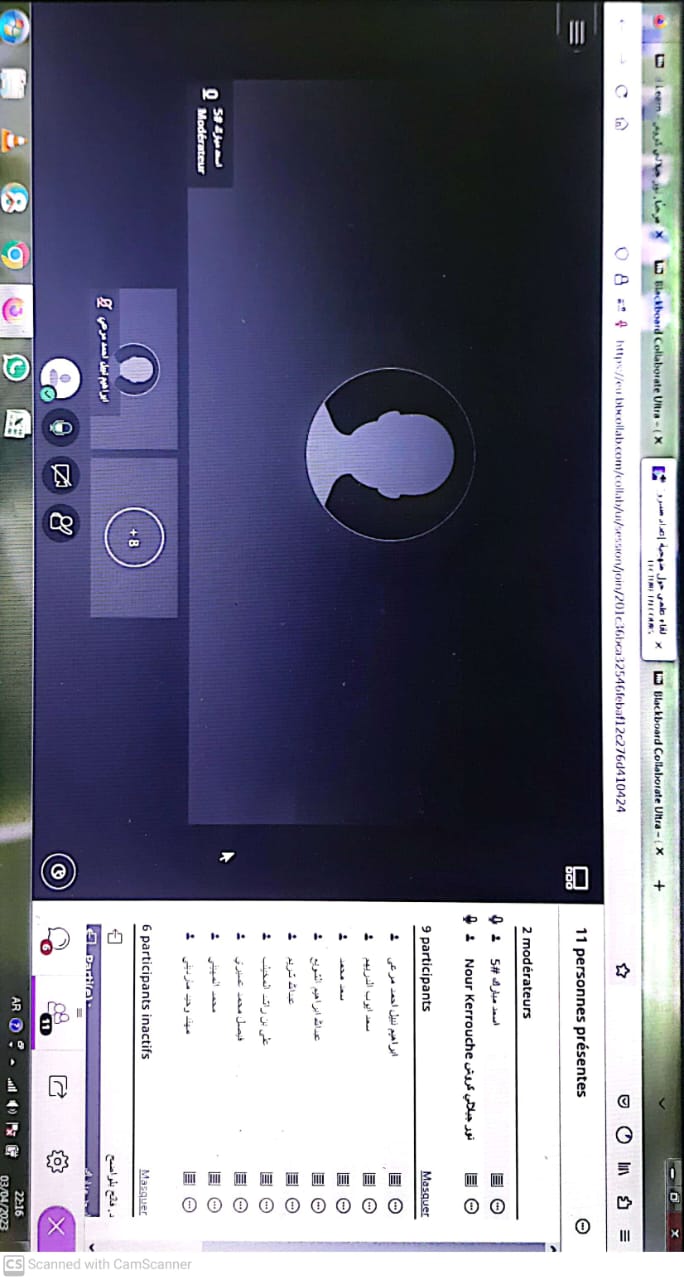The height and width of the screenshot is (1280, 684).
Task: Open the My Status and Settings avatar
Action: click(61, 378)
